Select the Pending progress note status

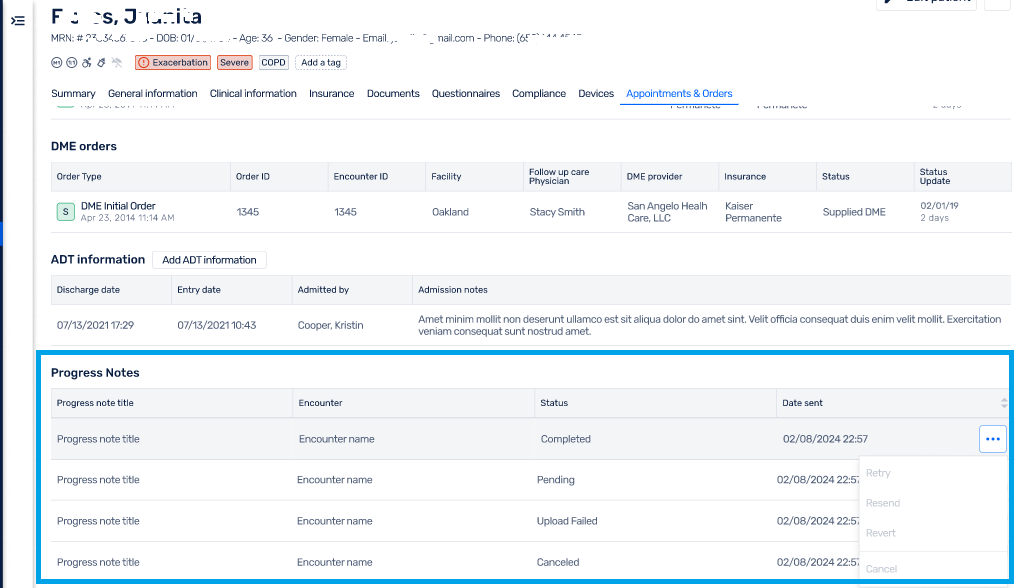[555, 480]
